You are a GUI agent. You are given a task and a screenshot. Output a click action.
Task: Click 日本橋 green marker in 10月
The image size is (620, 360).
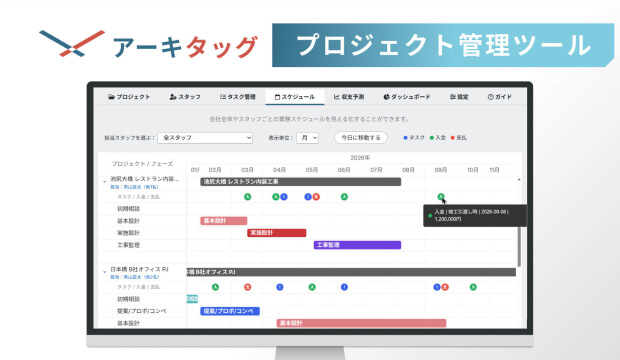pyautogui.click(x=473, y=287)
